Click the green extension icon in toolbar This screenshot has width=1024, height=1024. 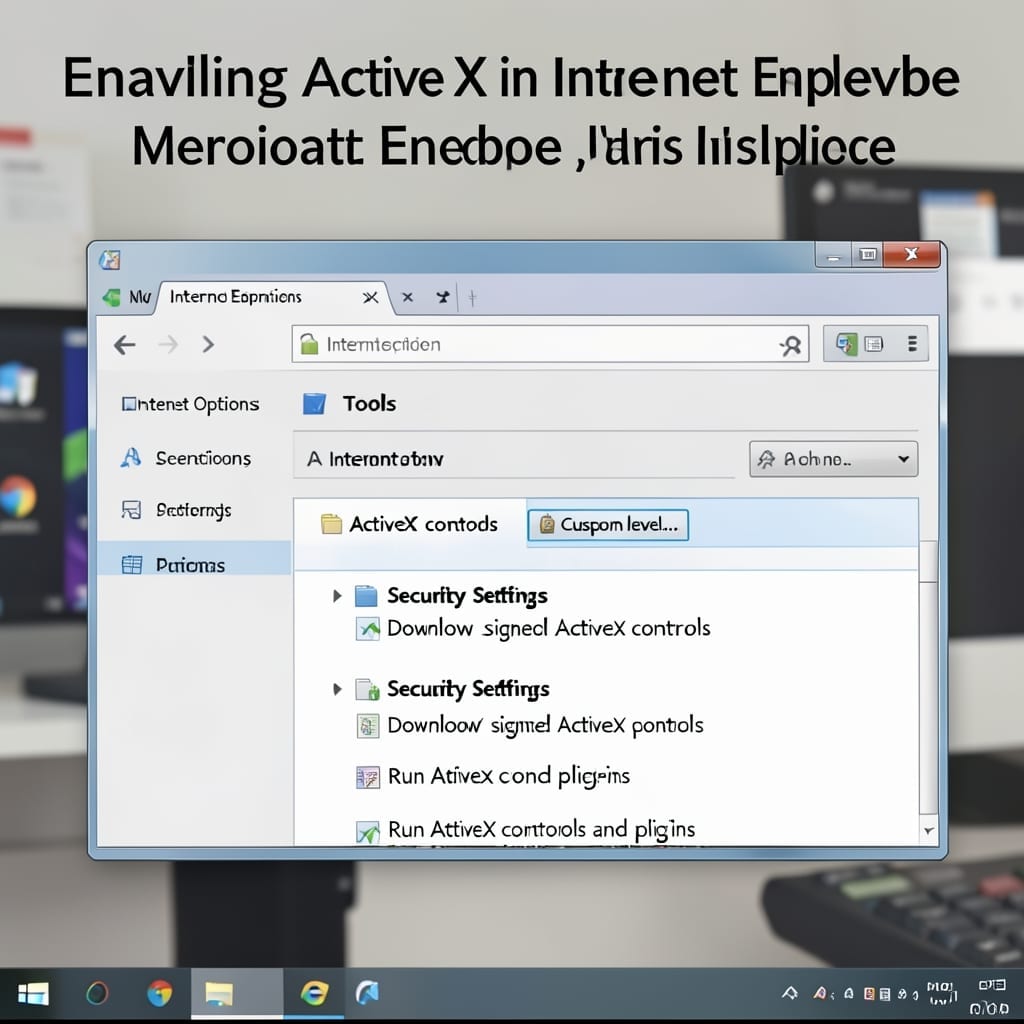pyautogui.click(x=847, y=344)
